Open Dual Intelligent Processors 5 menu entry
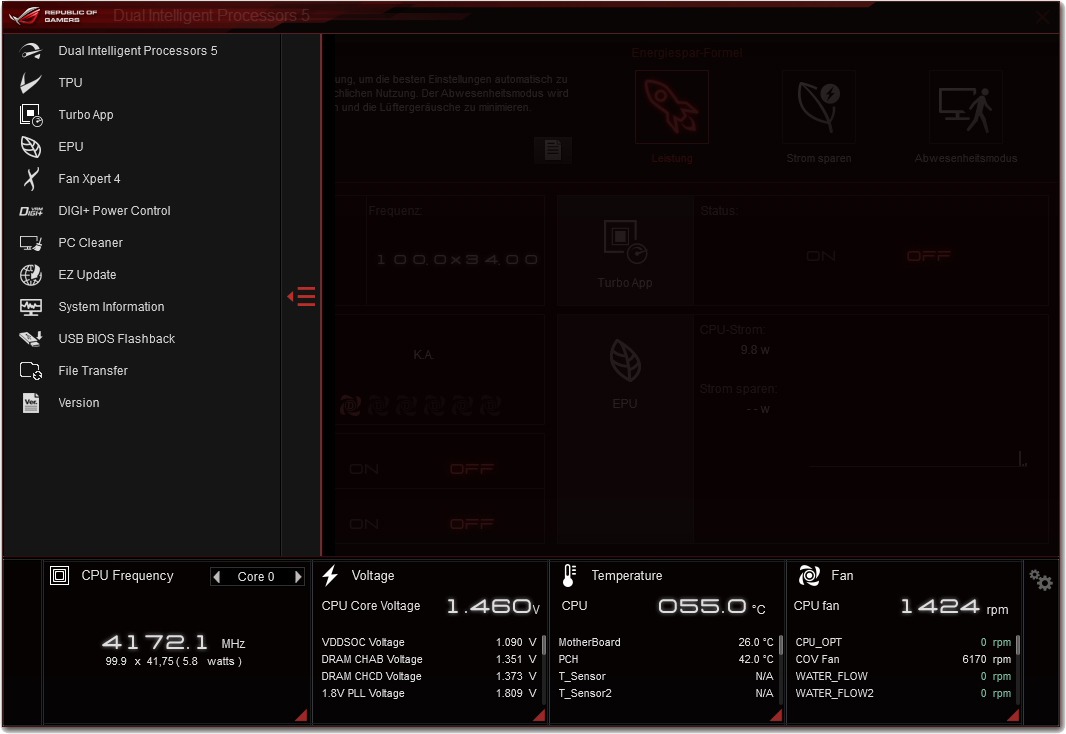1066x734 pixels. (x=137, y=51)
